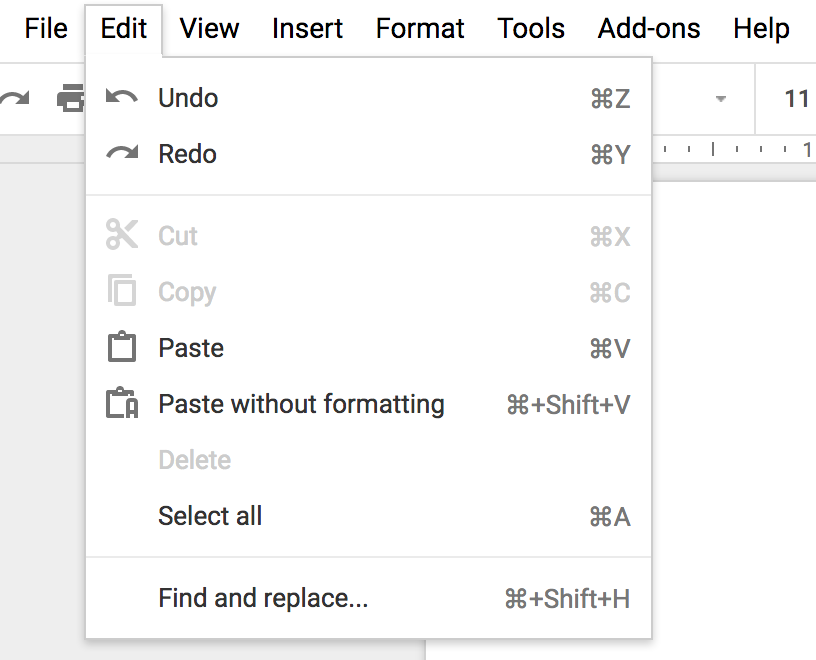Click the Paste clipboard icon
Screen dimensions: 816x660
(124, 348)
